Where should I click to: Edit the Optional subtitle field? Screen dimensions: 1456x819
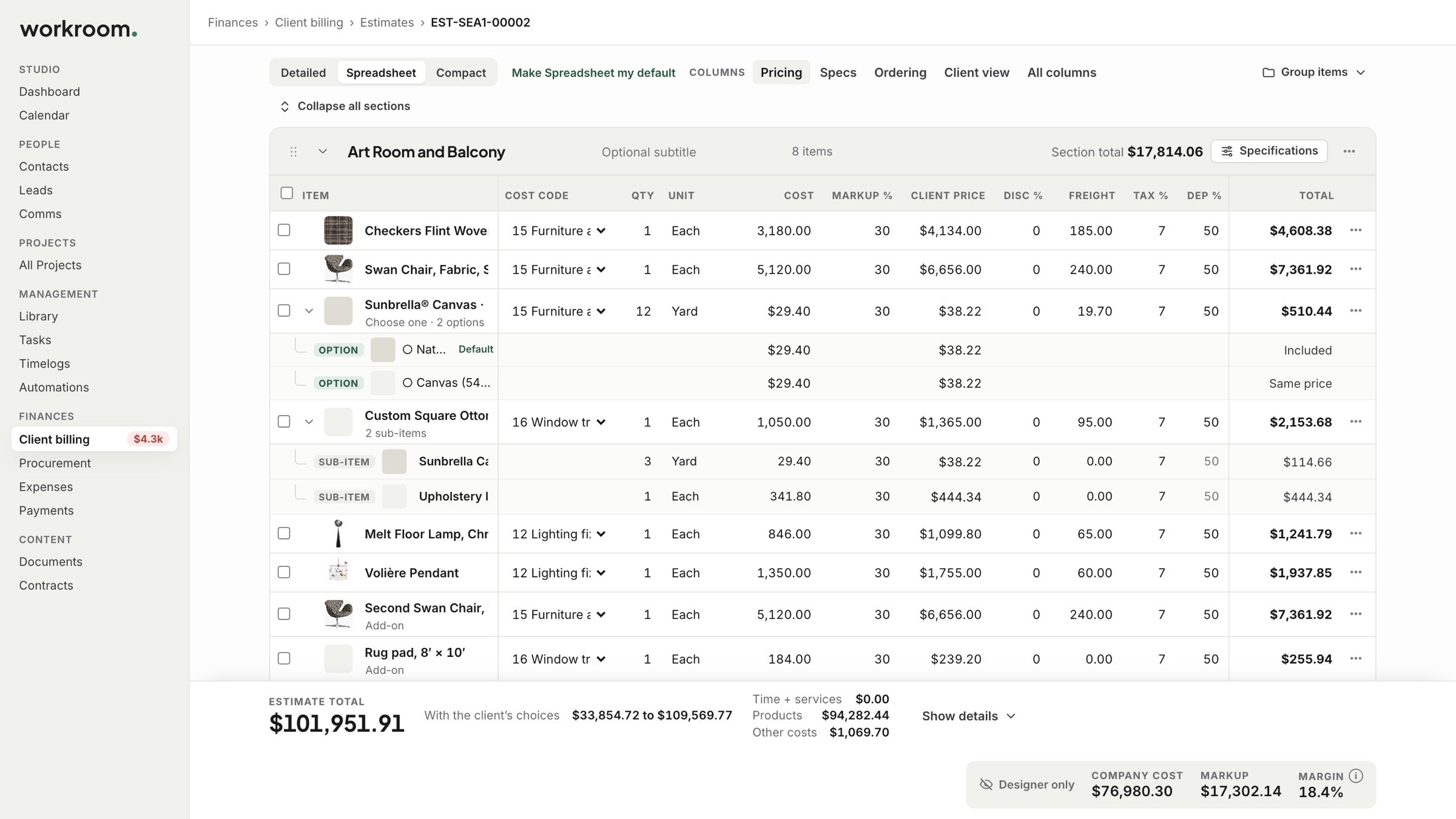point(649,152)
